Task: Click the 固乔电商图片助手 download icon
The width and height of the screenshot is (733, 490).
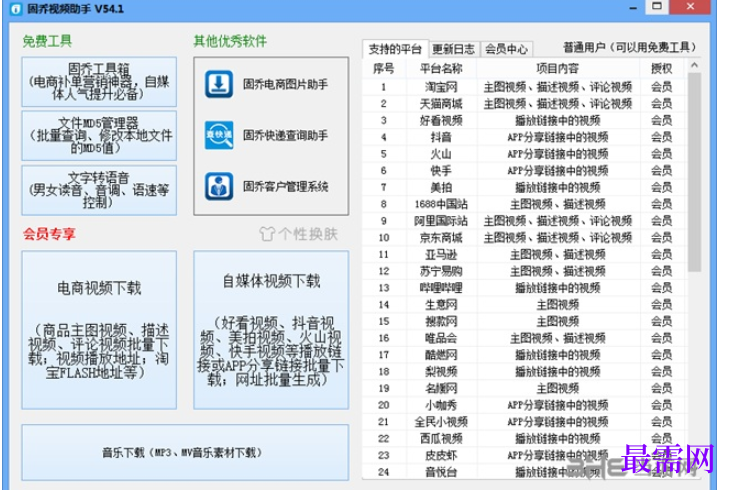Action: (219, 84)
